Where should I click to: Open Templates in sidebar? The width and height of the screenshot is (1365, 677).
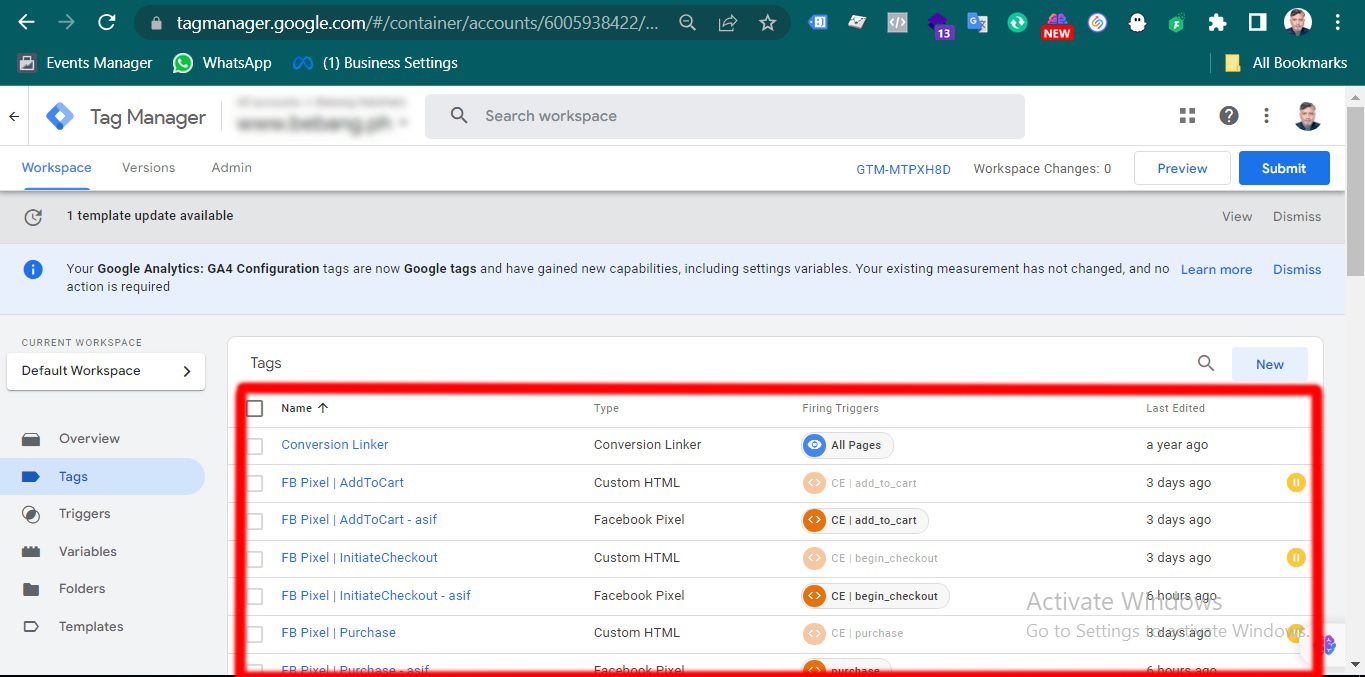(91, 627)
